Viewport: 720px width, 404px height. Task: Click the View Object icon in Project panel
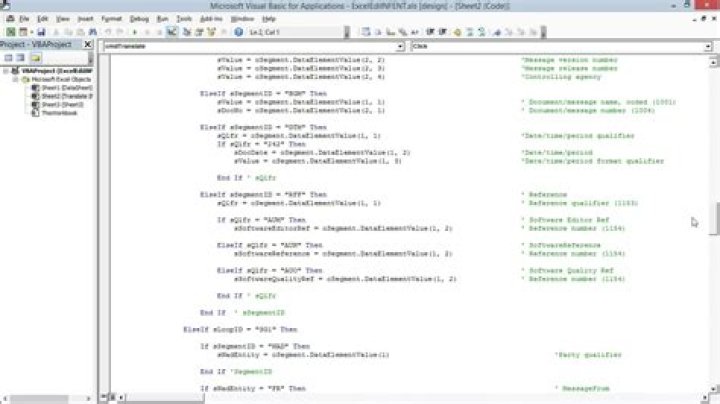tap(21, 58)
